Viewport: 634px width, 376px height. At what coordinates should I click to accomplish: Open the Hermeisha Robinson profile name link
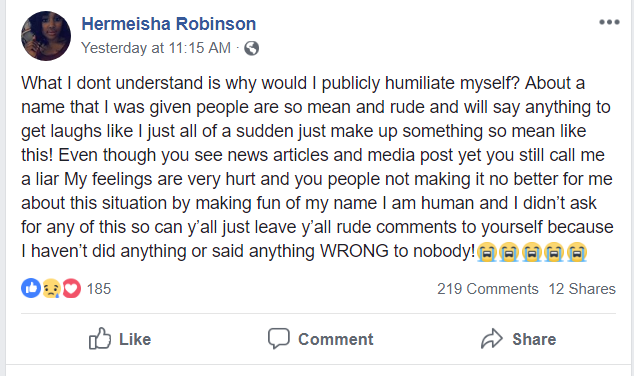[169, 24]
